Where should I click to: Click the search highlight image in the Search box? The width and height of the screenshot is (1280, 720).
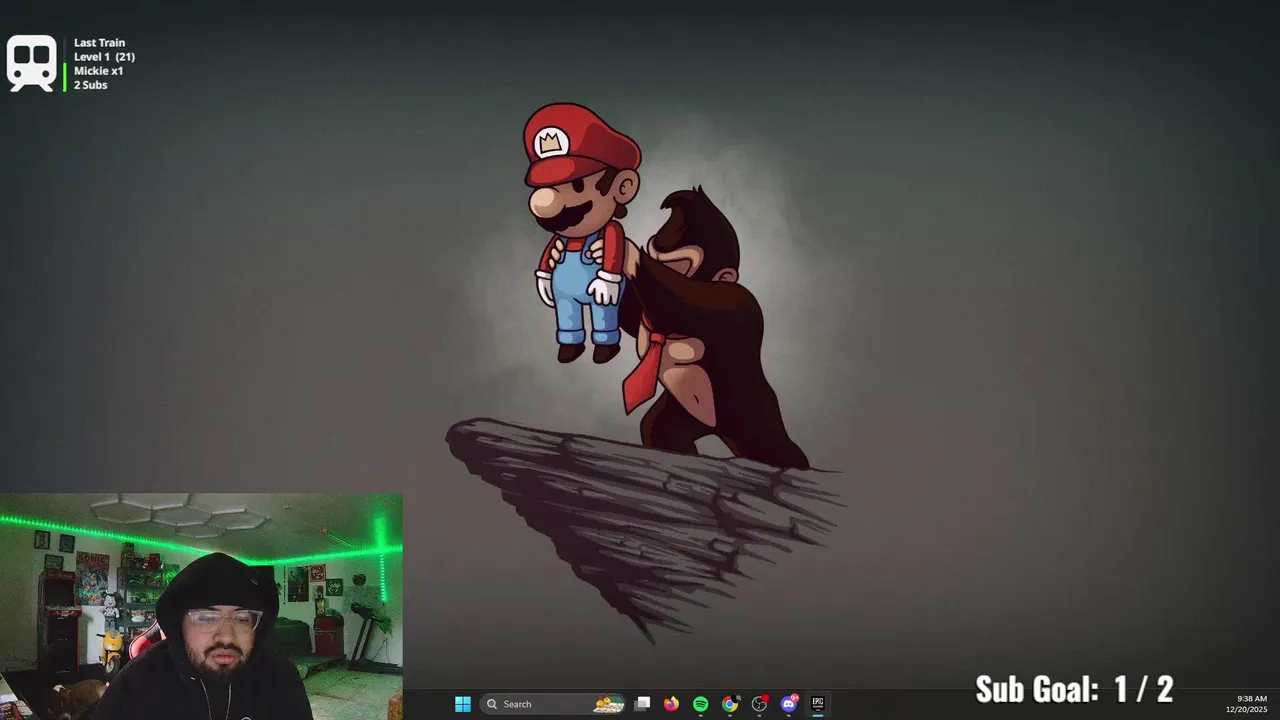(x=609, y=704)
